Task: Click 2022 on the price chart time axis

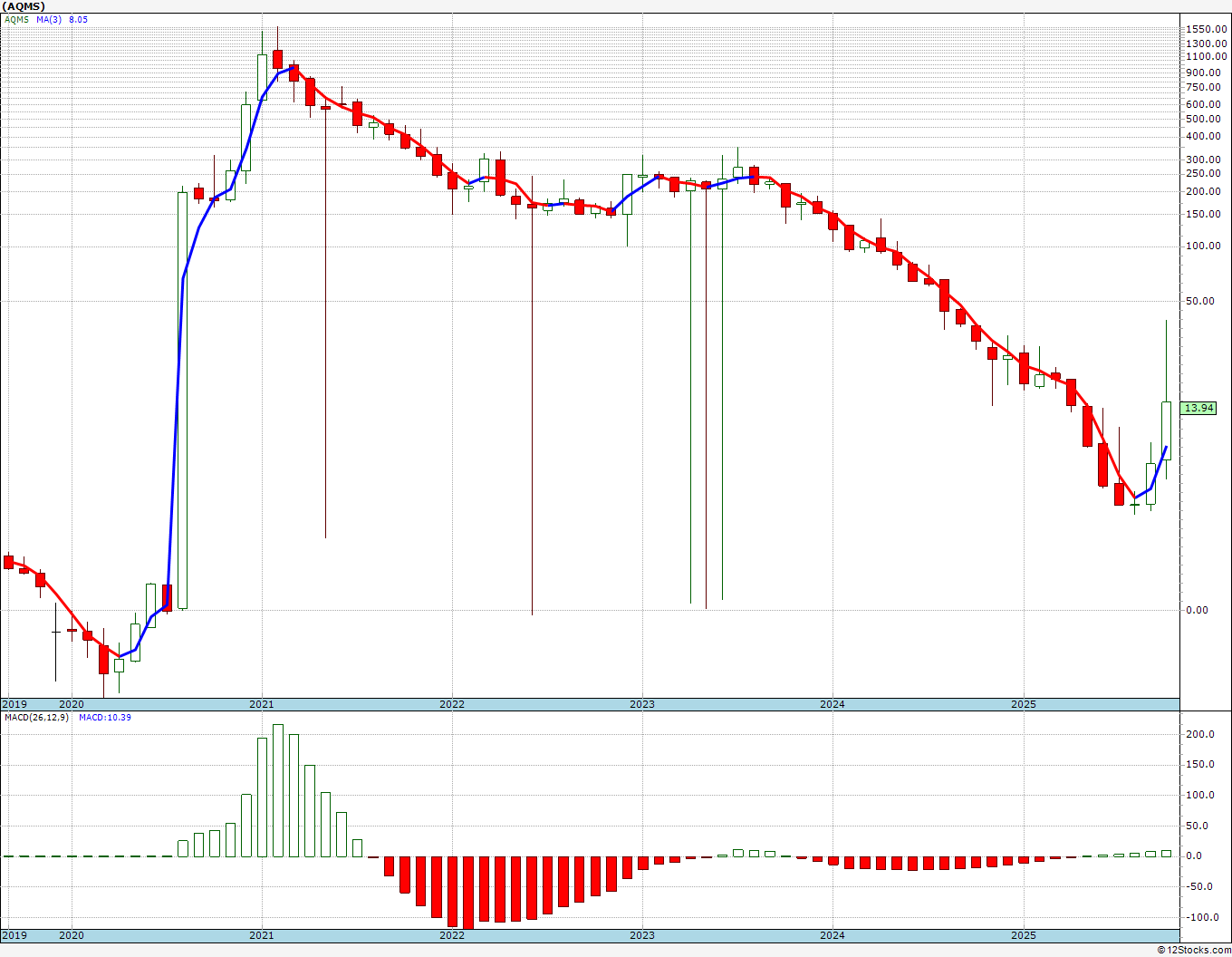Action: (451, 704)
